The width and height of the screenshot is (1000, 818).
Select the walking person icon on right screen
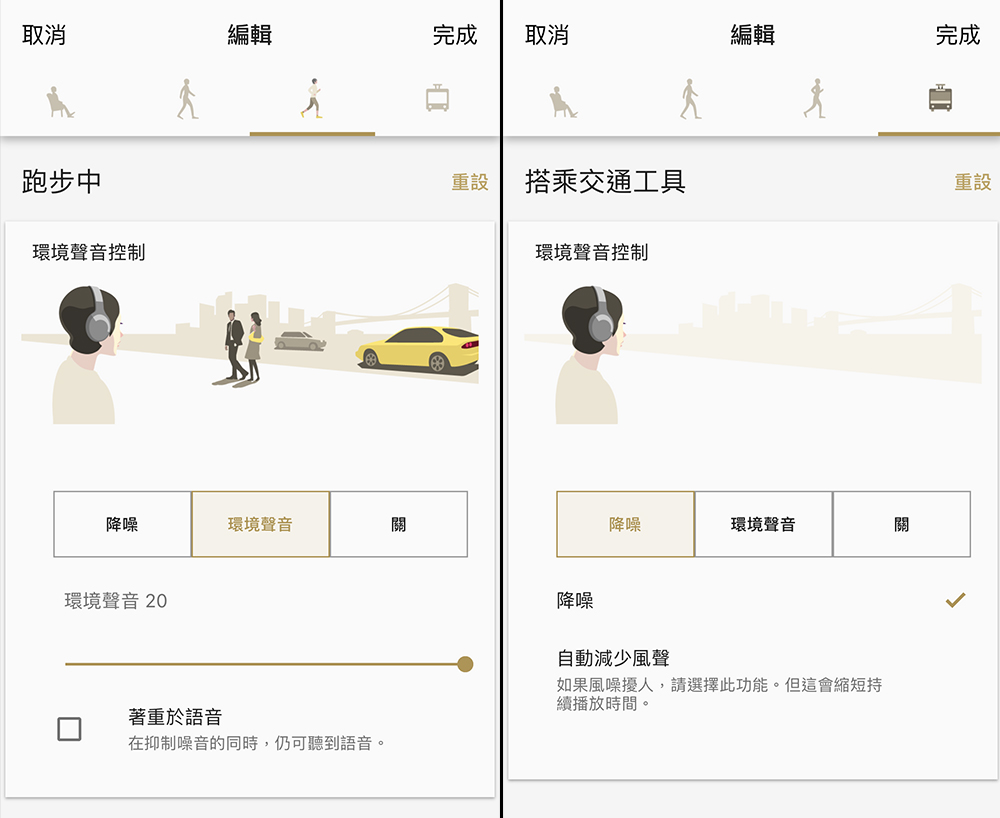pyautogui.click(x=689, y=99)
